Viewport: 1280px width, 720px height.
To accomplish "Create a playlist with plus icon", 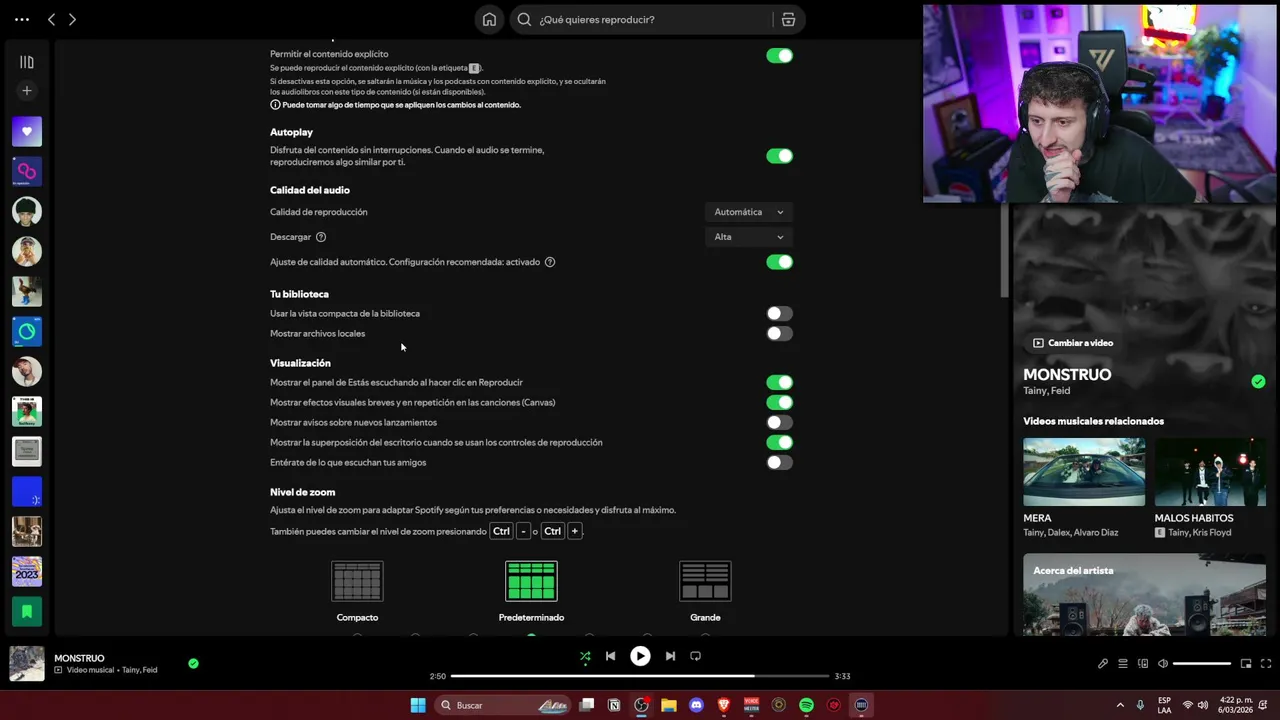I will click(27, 91).
